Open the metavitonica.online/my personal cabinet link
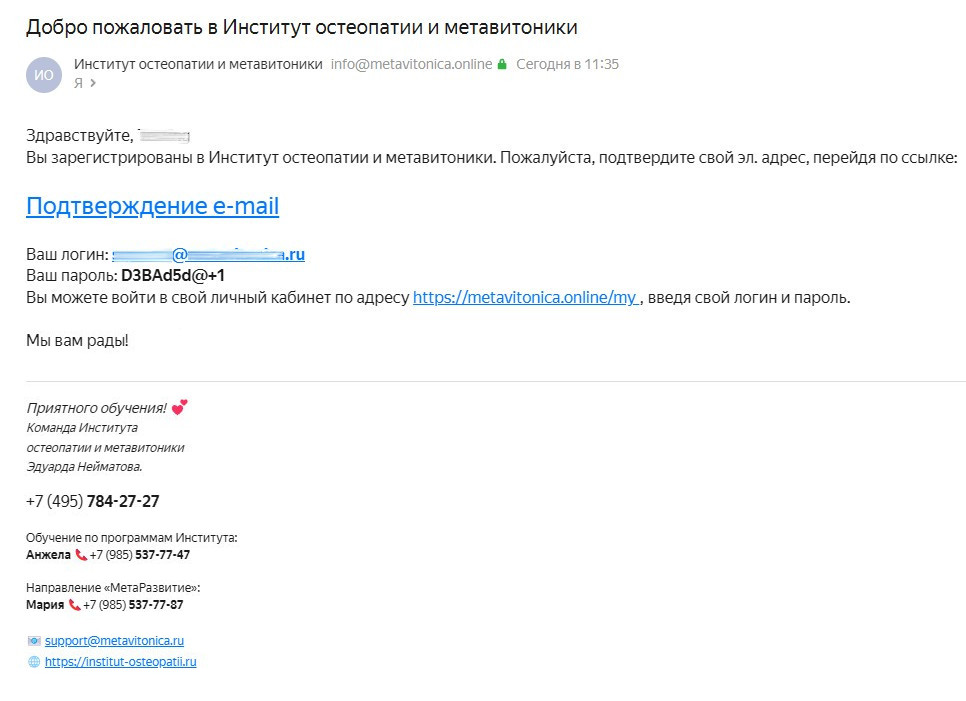This screenshot has width=966, height=701. 527,298
